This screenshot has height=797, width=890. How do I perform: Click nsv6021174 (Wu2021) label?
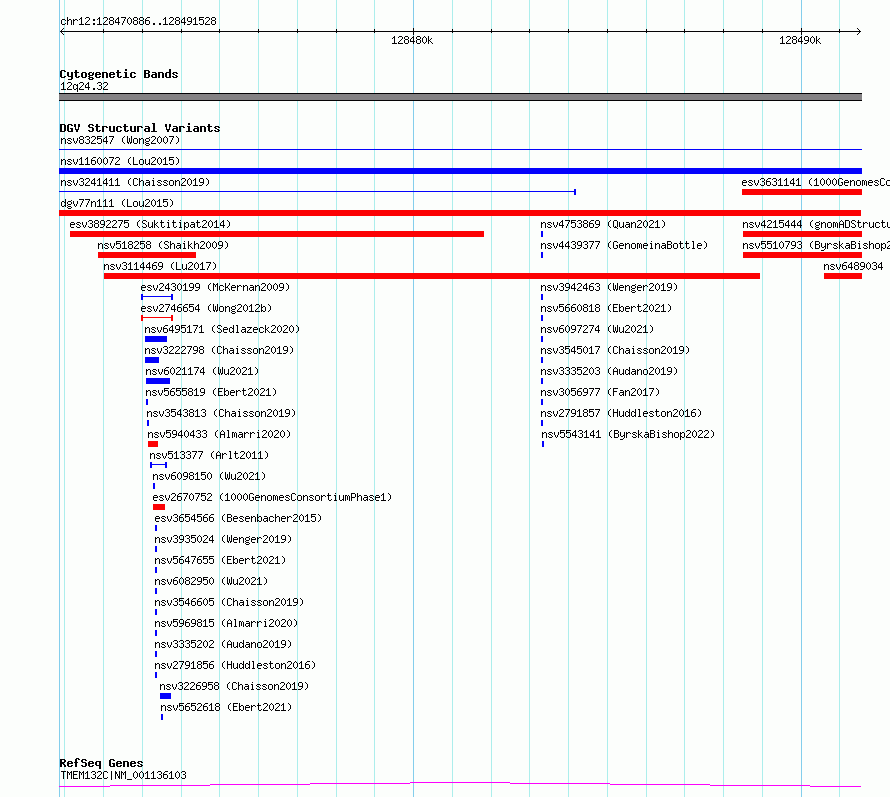[202, 371]
